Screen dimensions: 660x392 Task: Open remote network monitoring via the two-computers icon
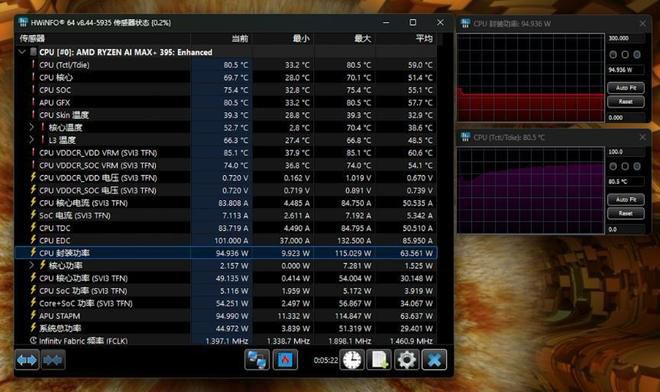tap(257, 360)
